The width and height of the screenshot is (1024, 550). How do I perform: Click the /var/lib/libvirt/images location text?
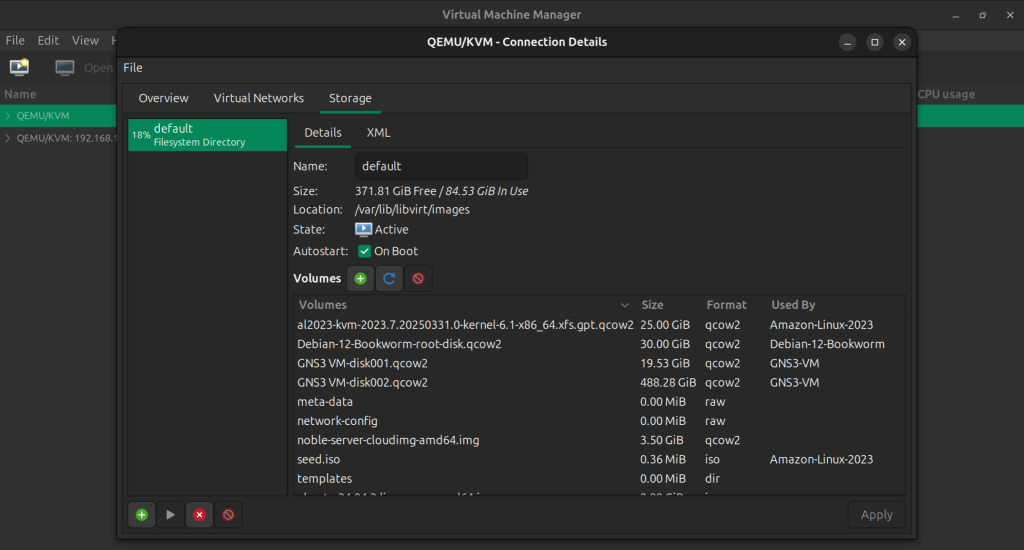point(412,210)
